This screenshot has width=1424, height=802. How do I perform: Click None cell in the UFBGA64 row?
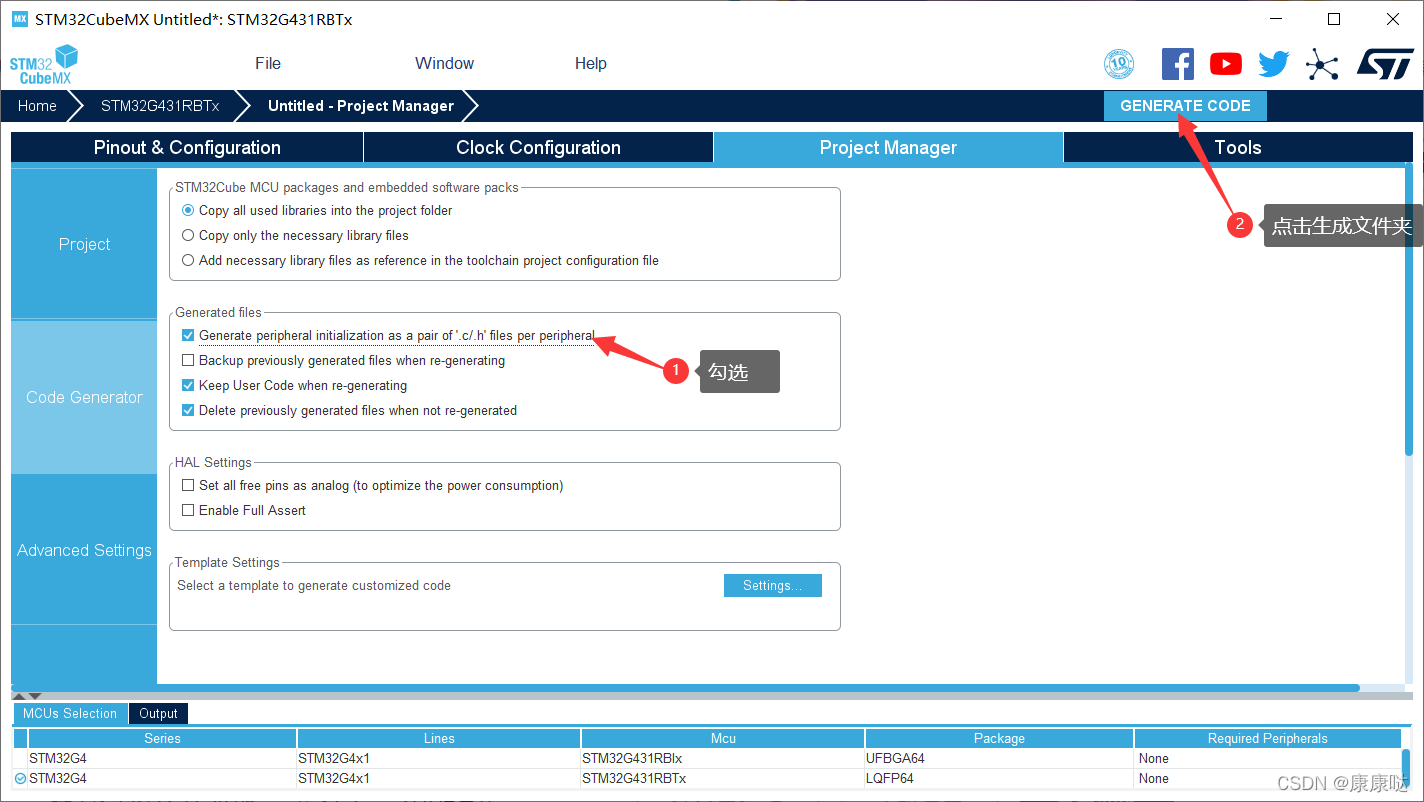tap(1268, 758)
